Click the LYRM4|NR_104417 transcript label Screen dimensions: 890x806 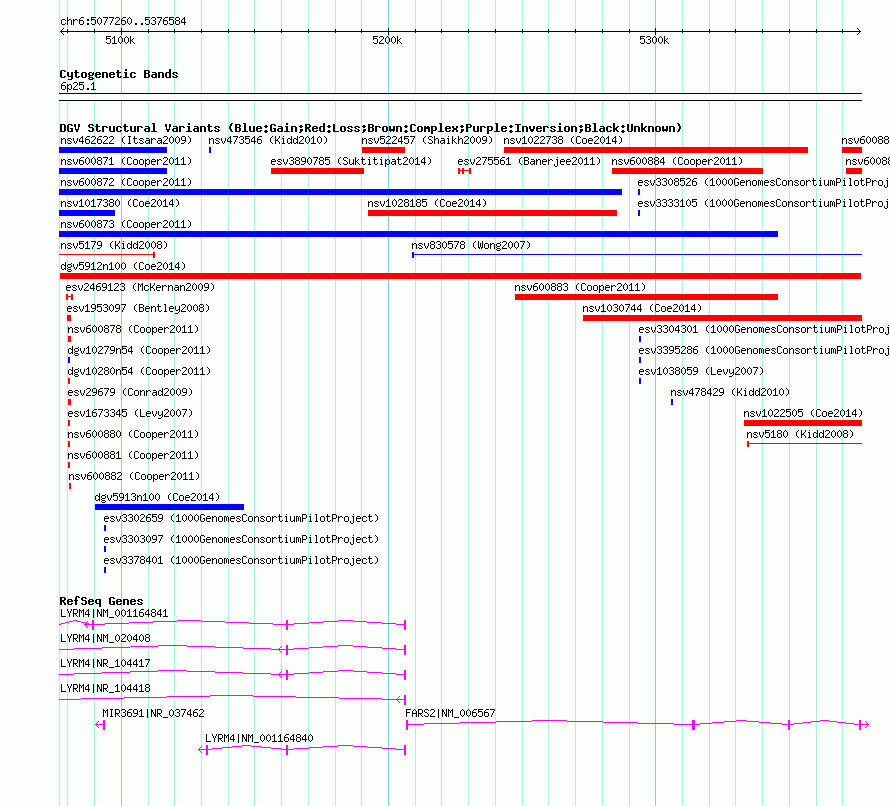[x=105, y=663]
